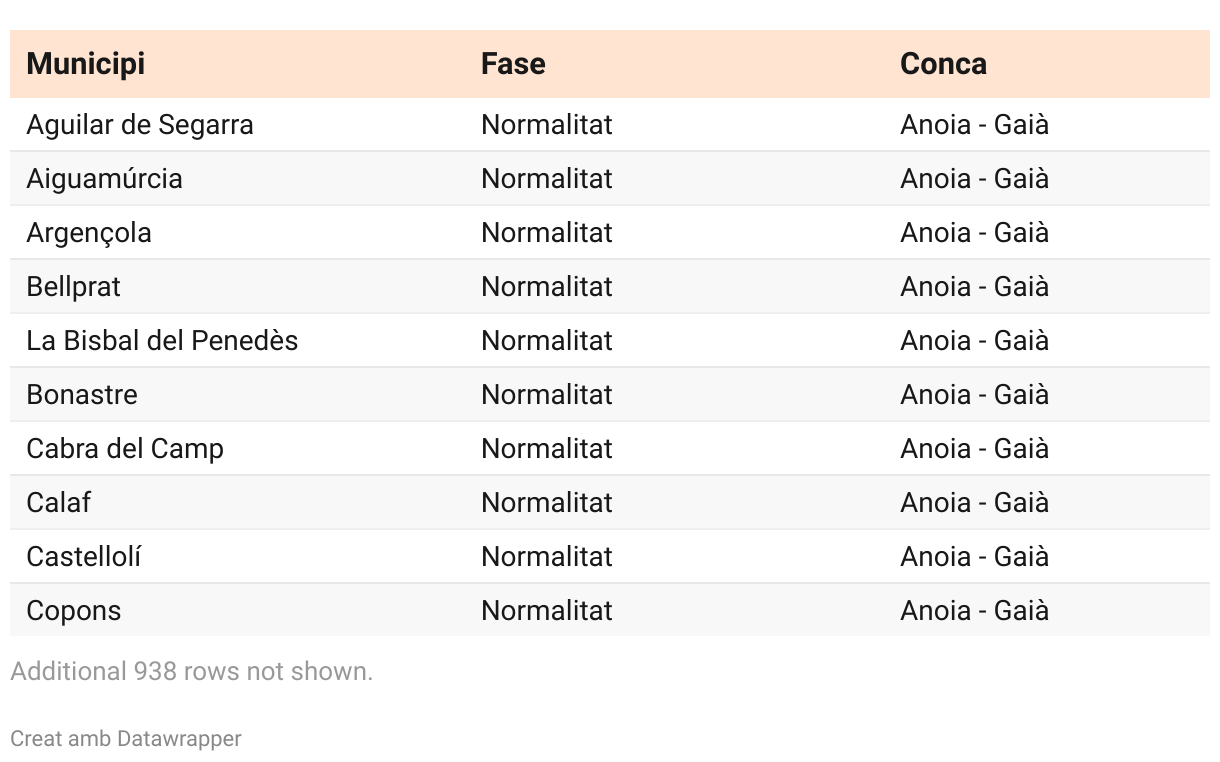Screen dimensions: 1220x762
Task: Click La Bisbal del Penedès
Action: [x=162, y=341]
